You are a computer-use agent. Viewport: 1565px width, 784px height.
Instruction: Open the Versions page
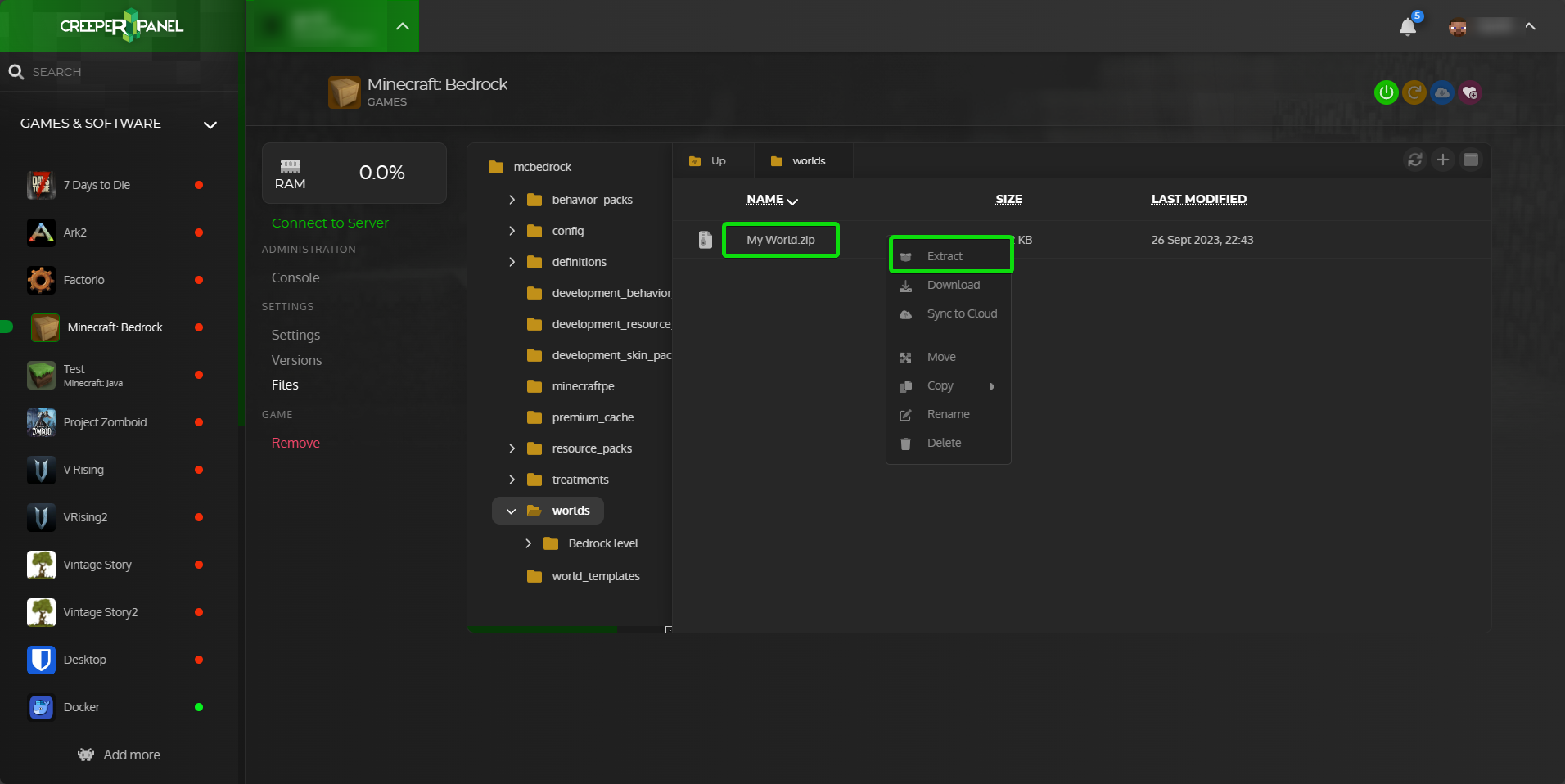[x=296, y=360]
